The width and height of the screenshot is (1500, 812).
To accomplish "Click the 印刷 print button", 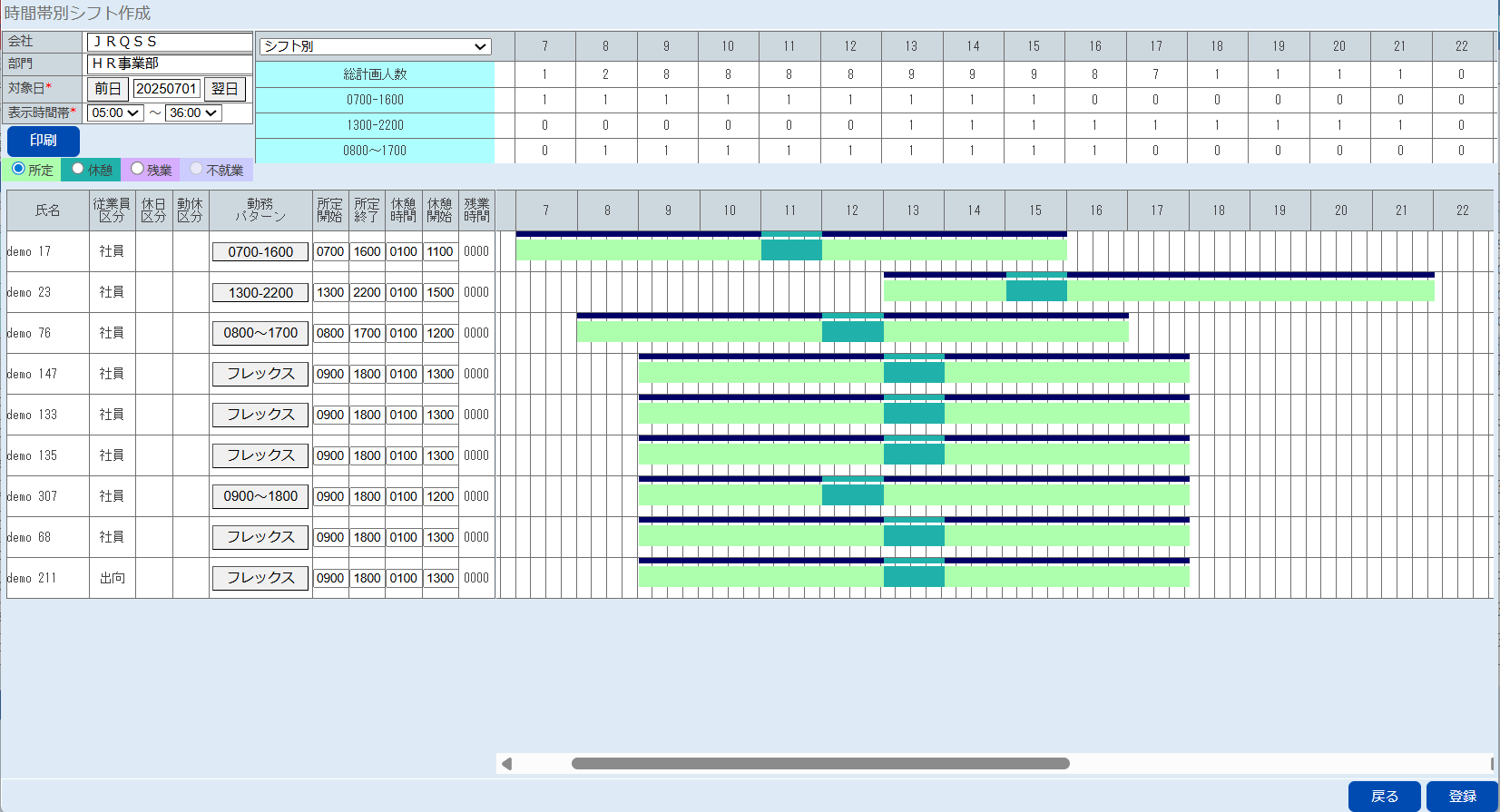I will click(x=44, y=141).
